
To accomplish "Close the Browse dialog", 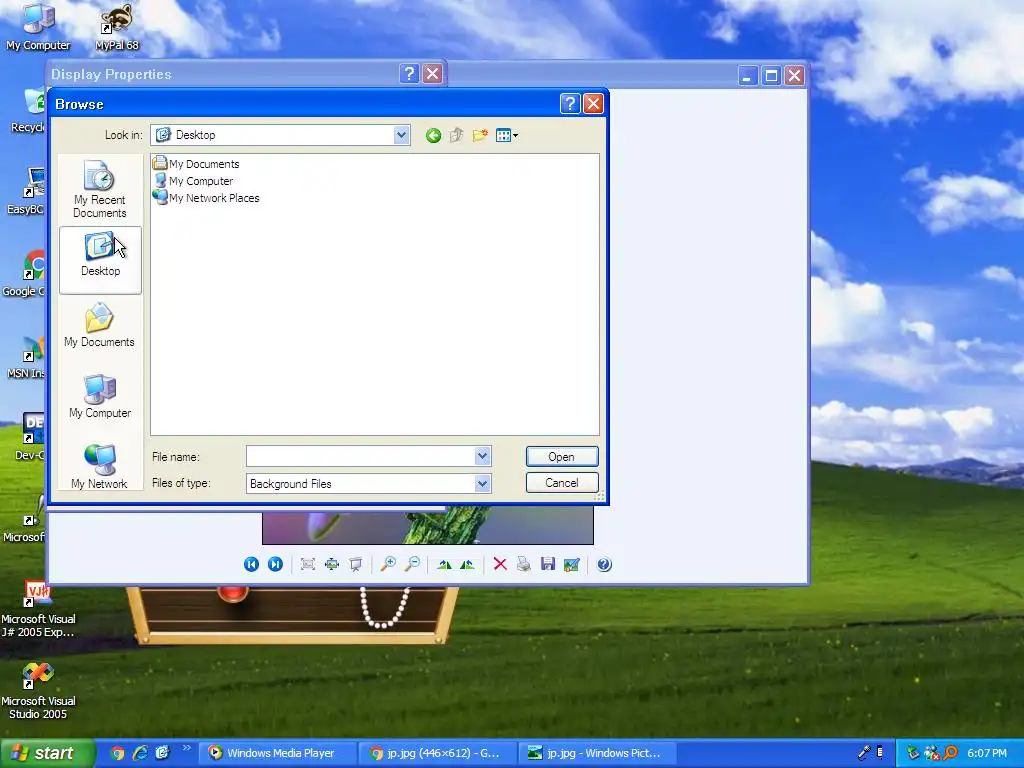I will [593, 104].
